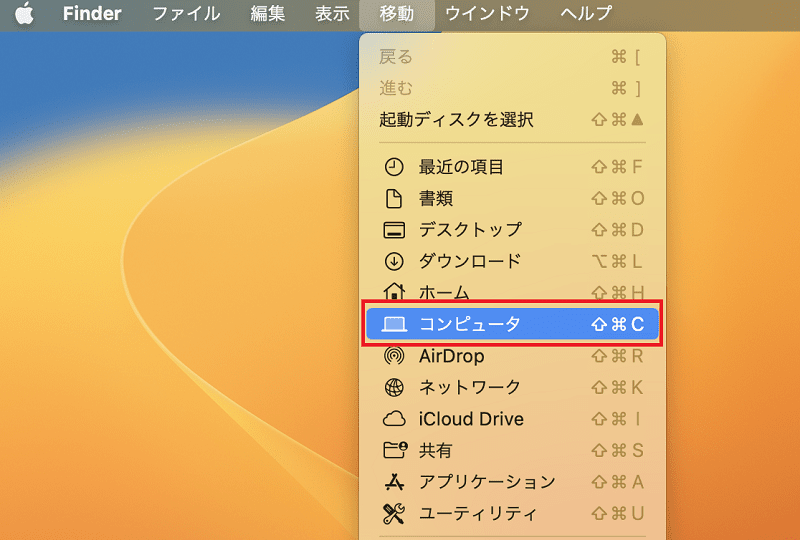Click the desktop icon for デスクトップ
The image size is (800, 540).
[394, 230]
